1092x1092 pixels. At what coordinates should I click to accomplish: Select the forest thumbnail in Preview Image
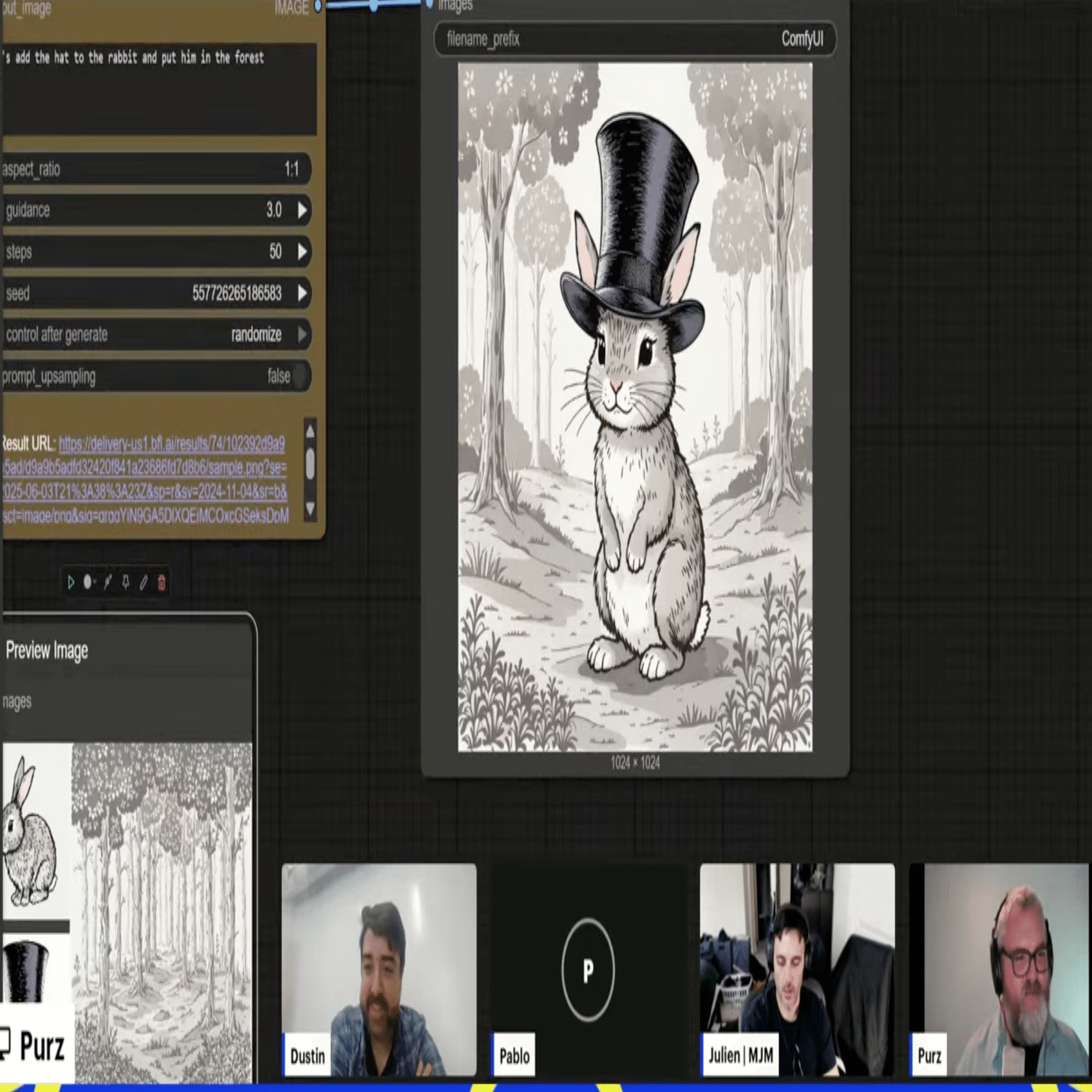point(162,912)
